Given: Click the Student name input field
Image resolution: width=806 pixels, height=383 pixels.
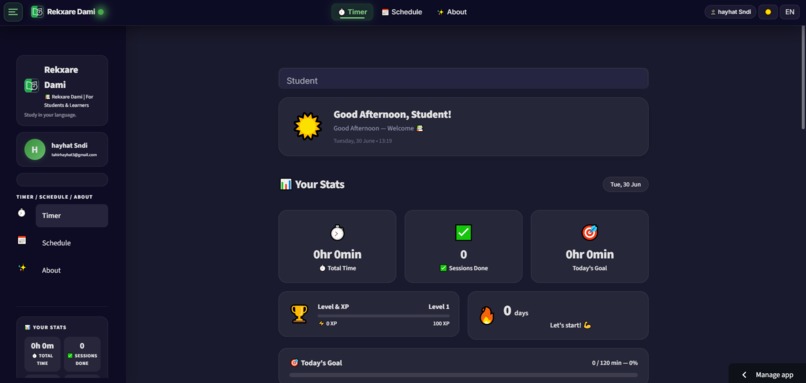Looking at the screenshot, I should pos(463,78).
